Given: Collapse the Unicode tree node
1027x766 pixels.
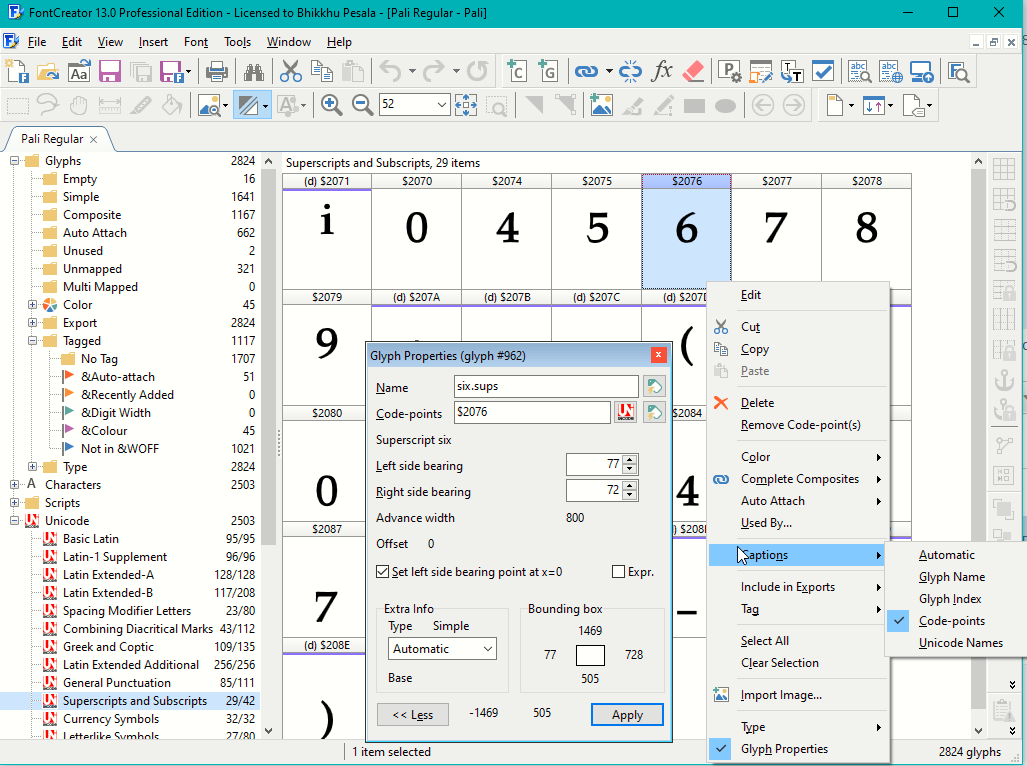Looking at the screenshot, I should pos(14,521).
